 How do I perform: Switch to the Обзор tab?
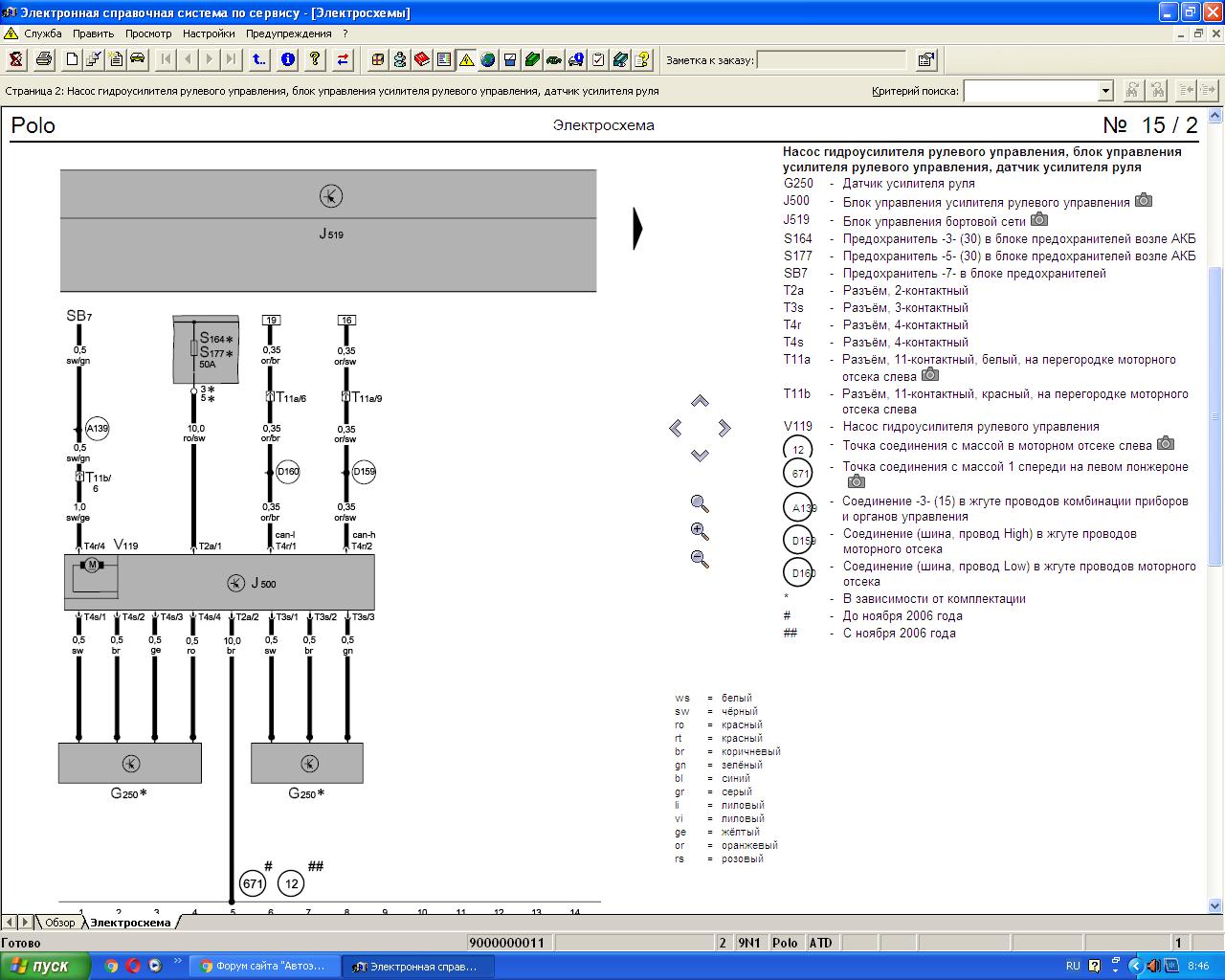tap(59, 923)
